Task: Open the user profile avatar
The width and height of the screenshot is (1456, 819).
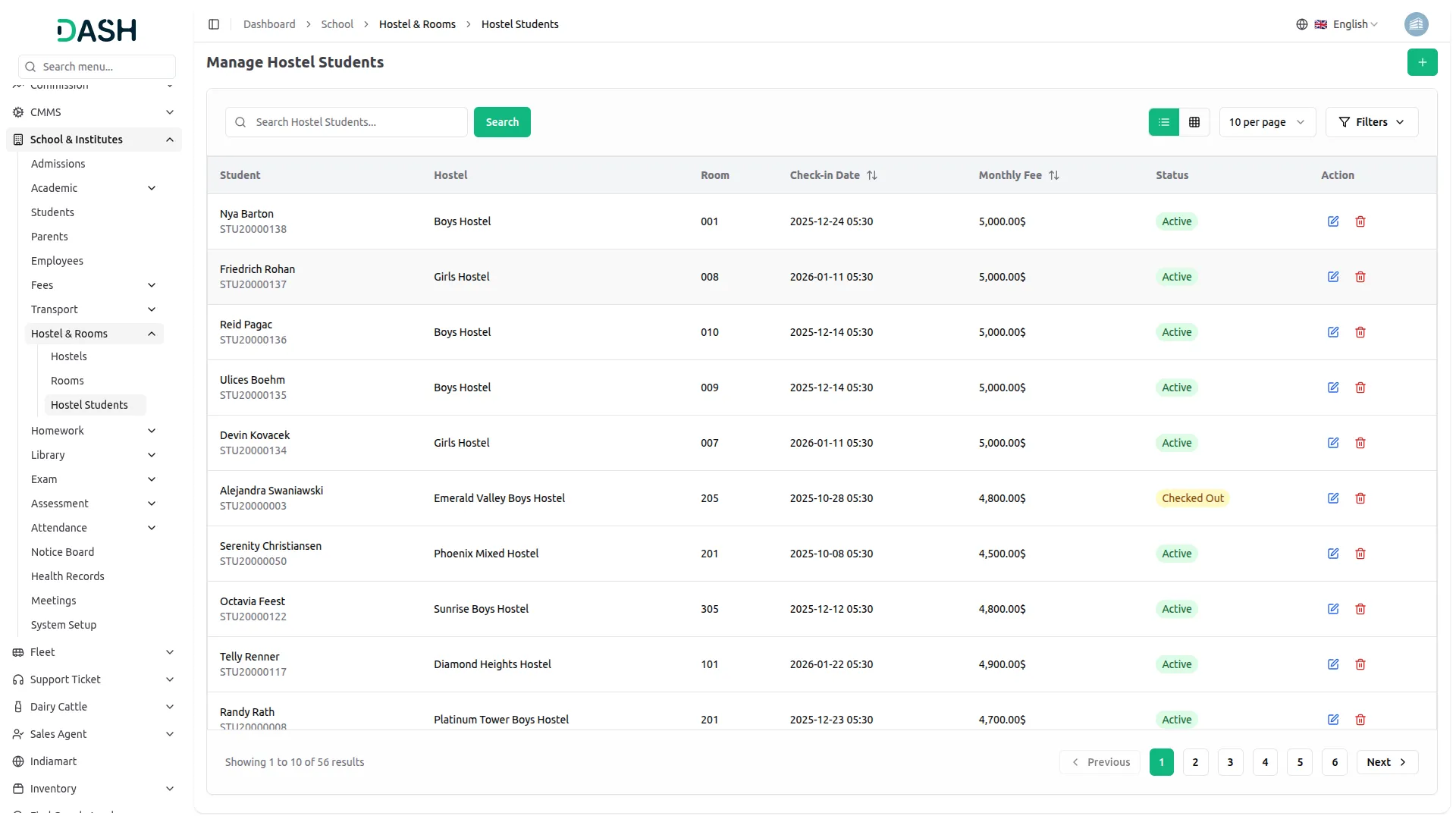Action: click(x=1416, y=24)
